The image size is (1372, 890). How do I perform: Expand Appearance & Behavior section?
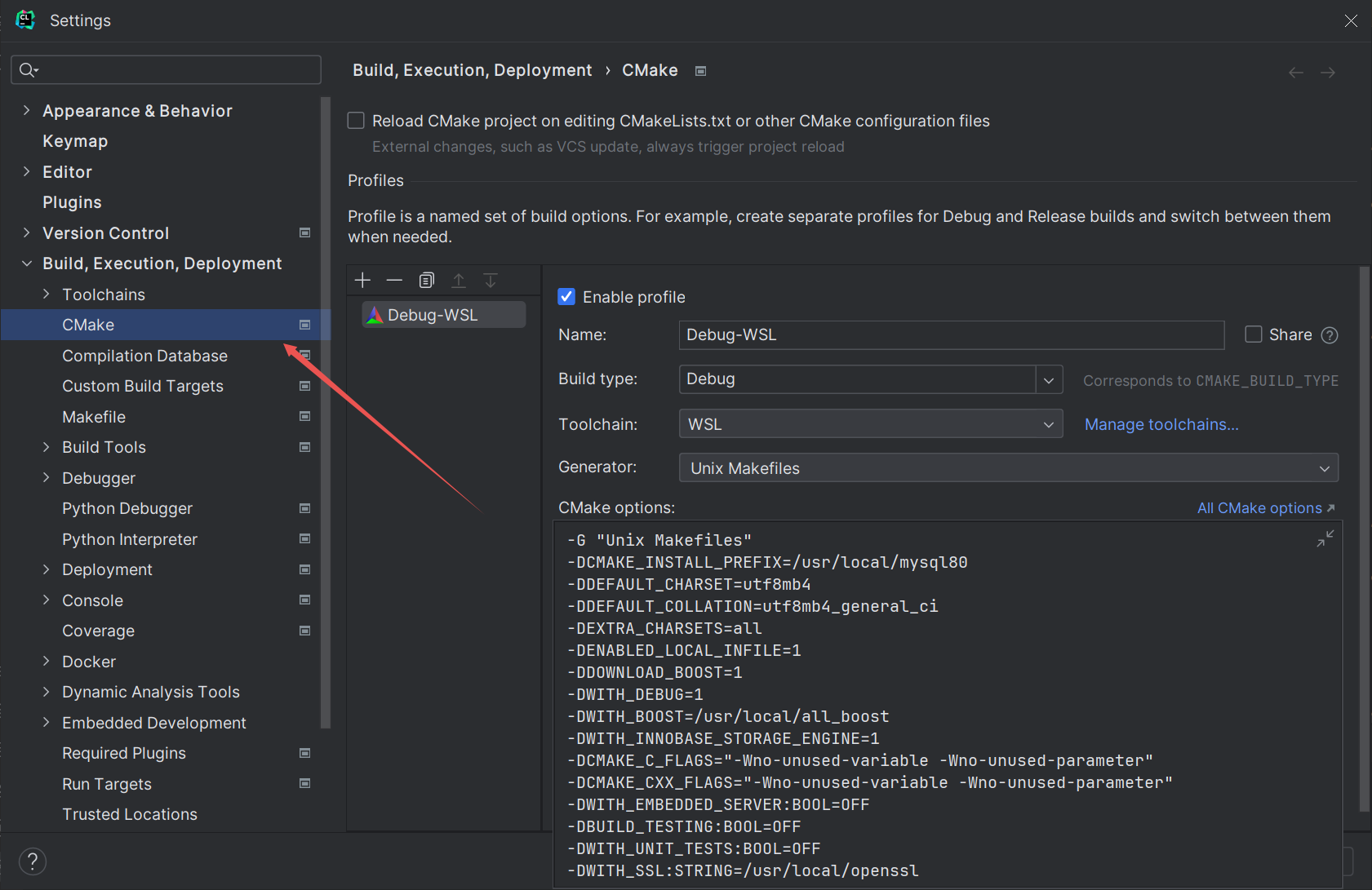(x=26, y=110)
